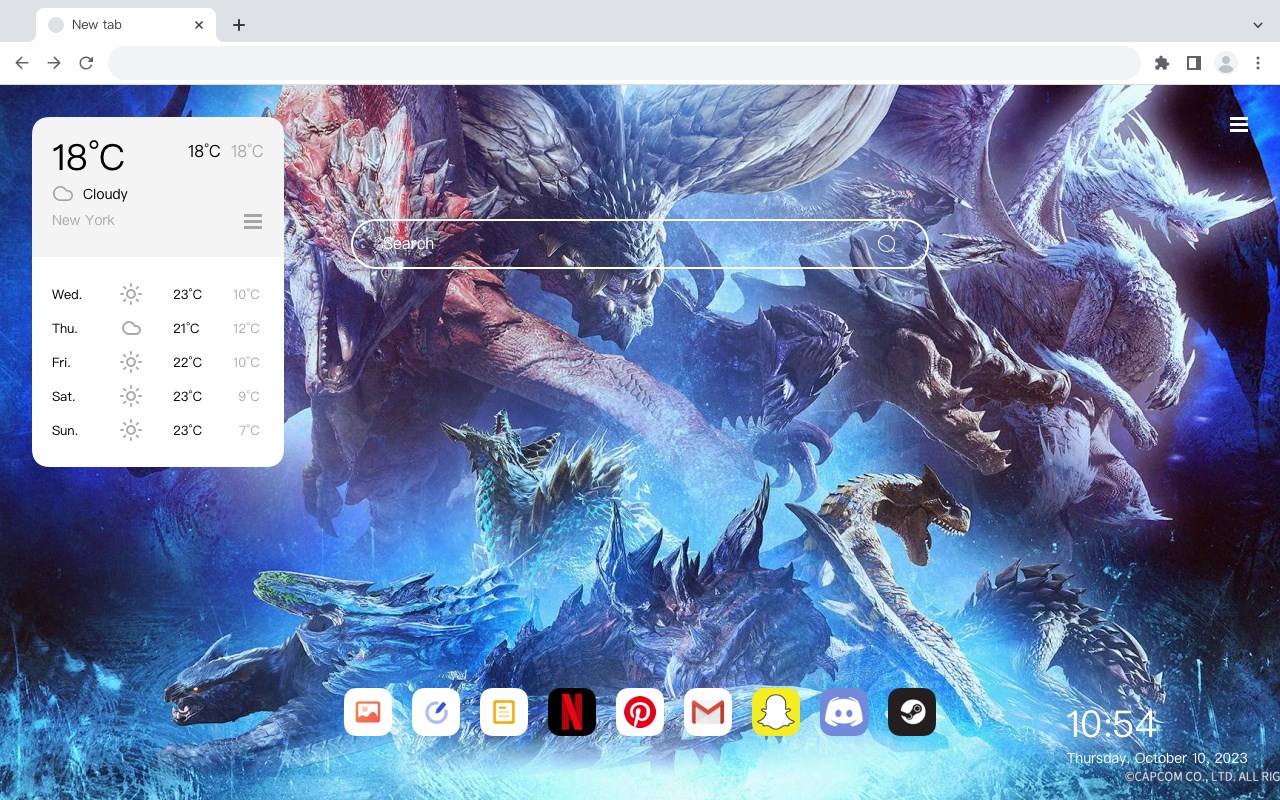
Task: Click the Cloudy weather condition icon
Action: pos(63,194)
